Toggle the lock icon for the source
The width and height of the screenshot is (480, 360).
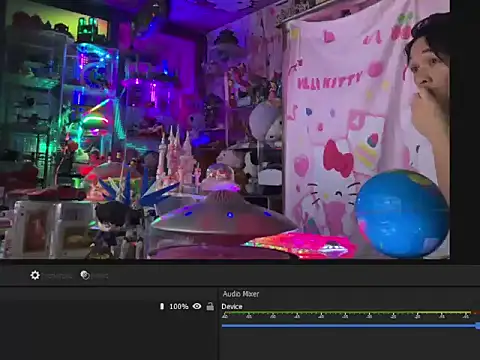point(210,306)
